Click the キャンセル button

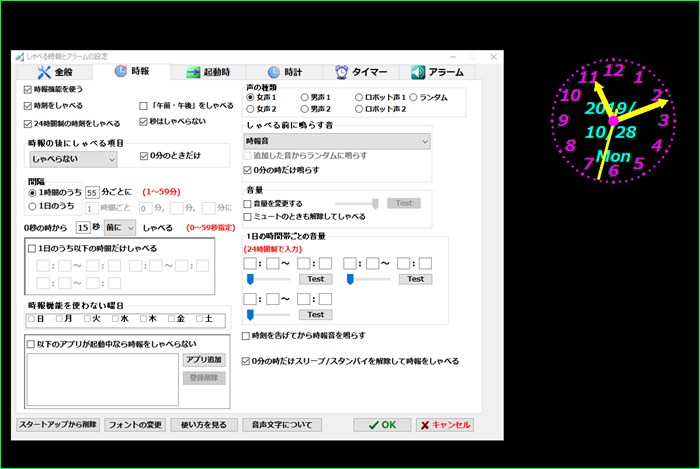pyautogui.click(x=445, y=425)
